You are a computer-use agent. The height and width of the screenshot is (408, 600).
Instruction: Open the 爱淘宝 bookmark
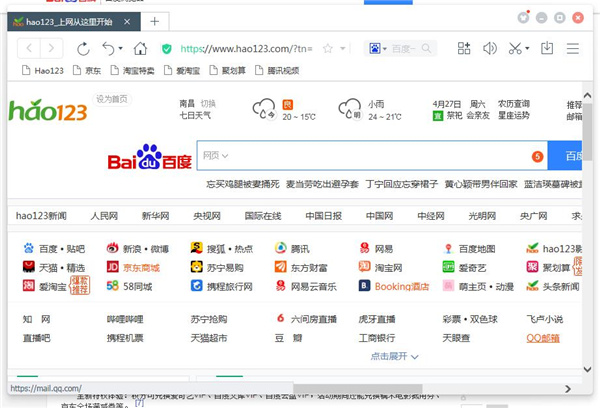tap(182, 70)
